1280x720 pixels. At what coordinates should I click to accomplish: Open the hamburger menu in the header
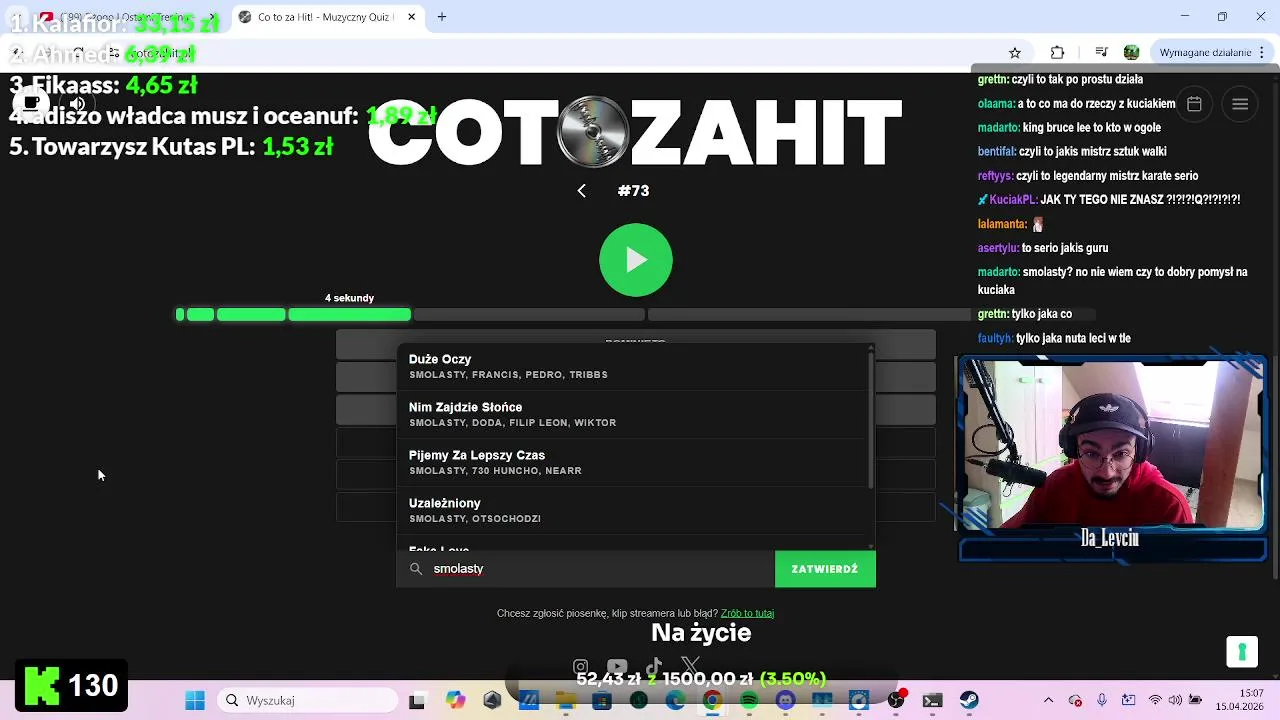point(1240,104)
